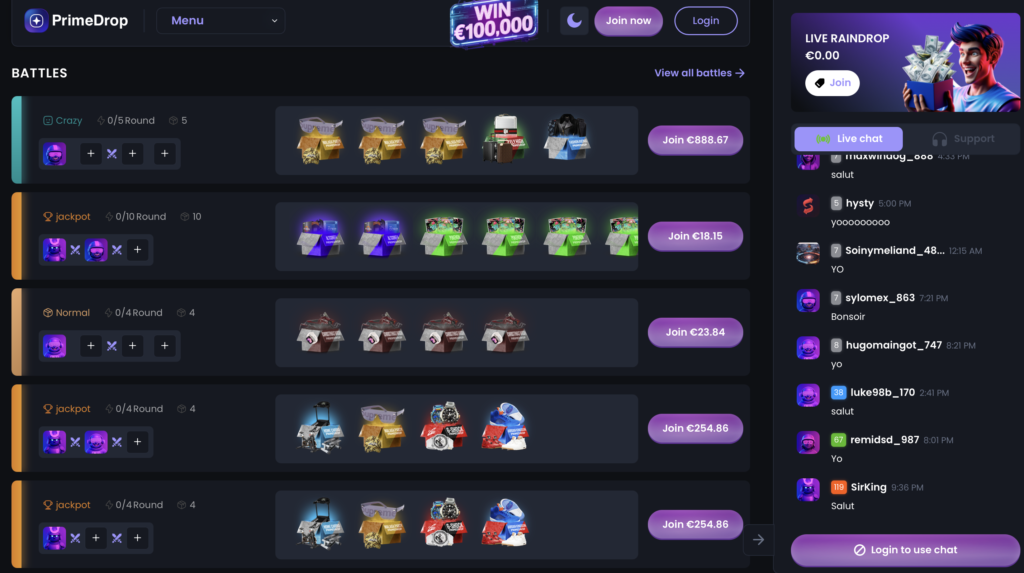
Task: Click the sneaker case in last jackpot battle
Action: point(505,523)
